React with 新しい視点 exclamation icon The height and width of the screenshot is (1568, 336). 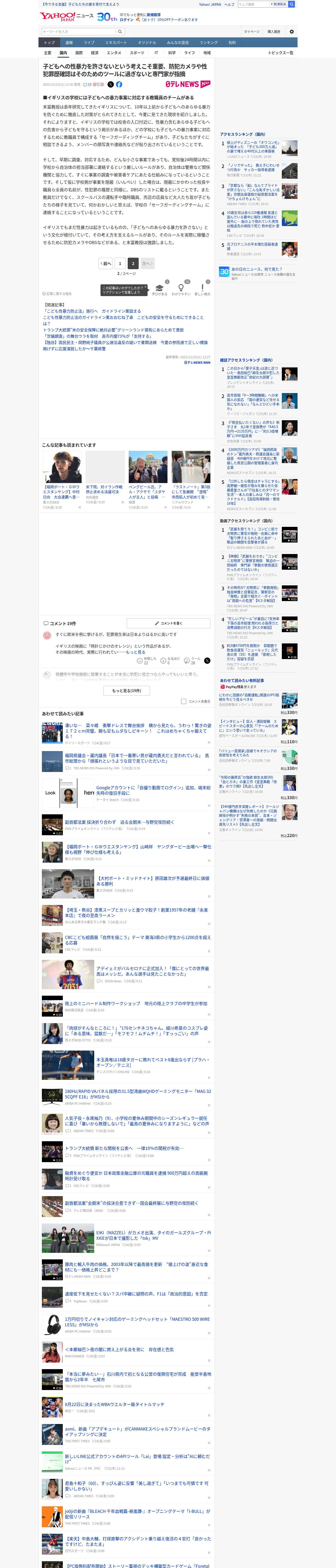tap(203, 288)
